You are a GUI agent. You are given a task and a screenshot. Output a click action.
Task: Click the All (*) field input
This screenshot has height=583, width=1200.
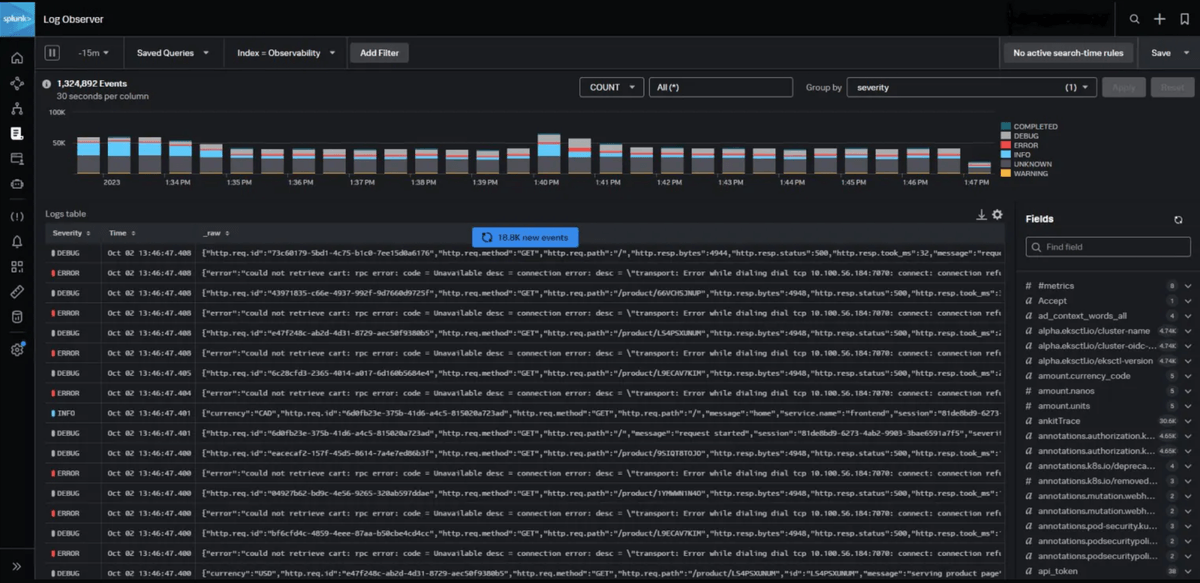(721, 87)
